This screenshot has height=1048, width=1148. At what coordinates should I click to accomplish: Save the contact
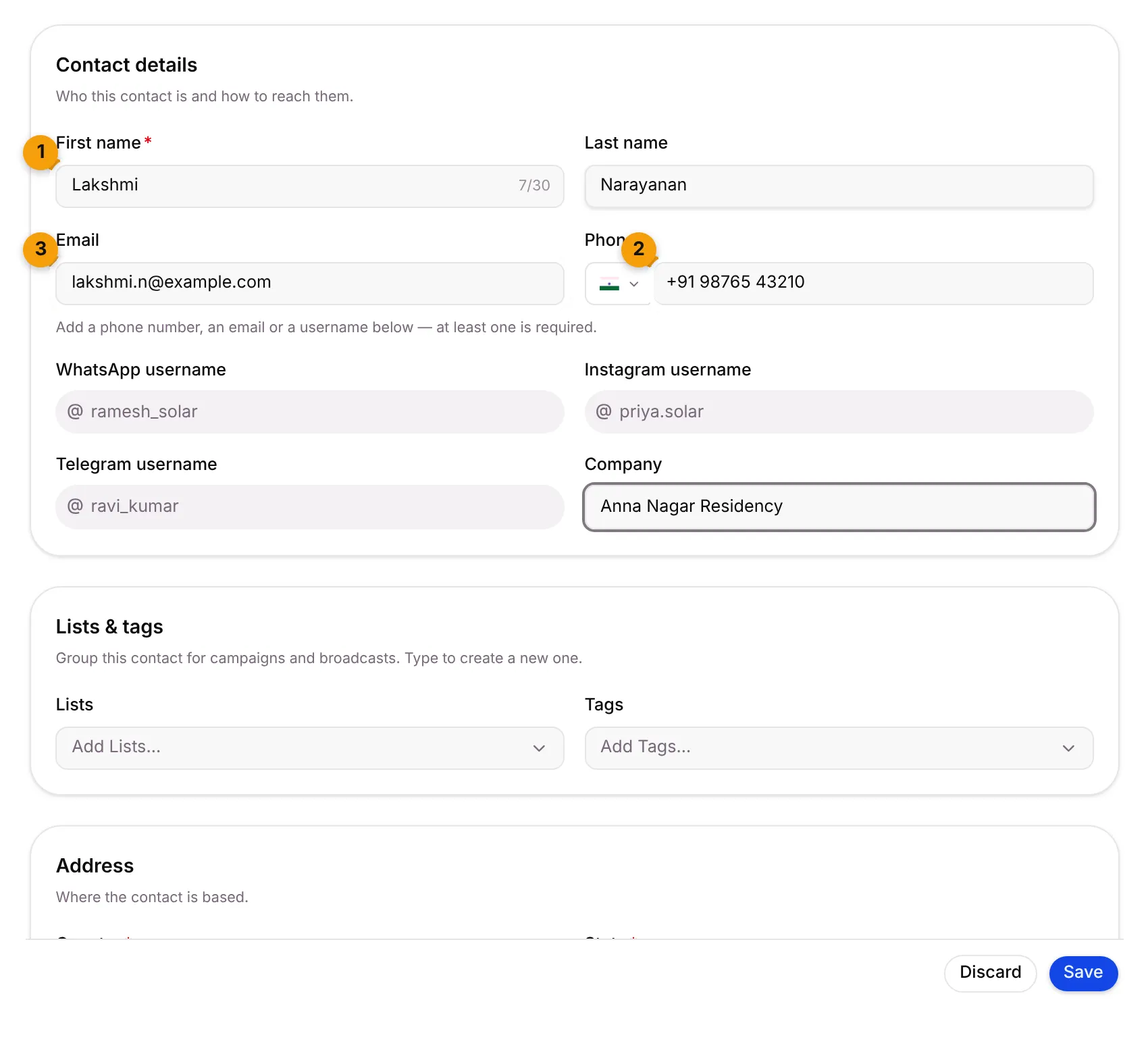coord(1083,973)
